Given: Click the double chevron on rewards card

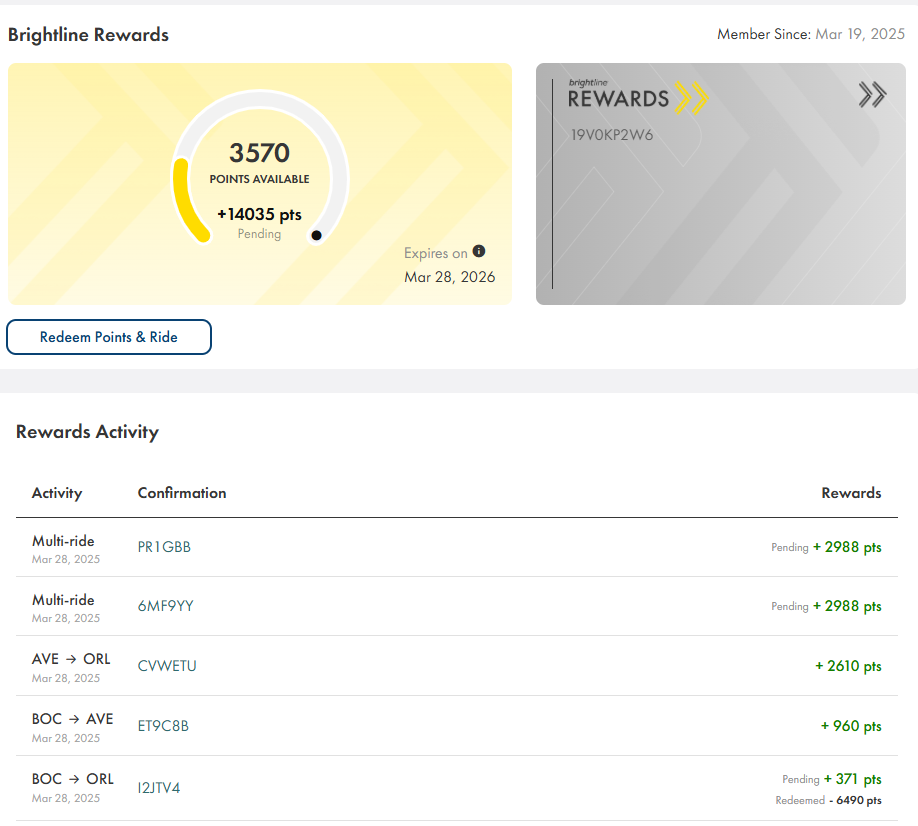Looking at the screenshot, I should click(872, 95).
